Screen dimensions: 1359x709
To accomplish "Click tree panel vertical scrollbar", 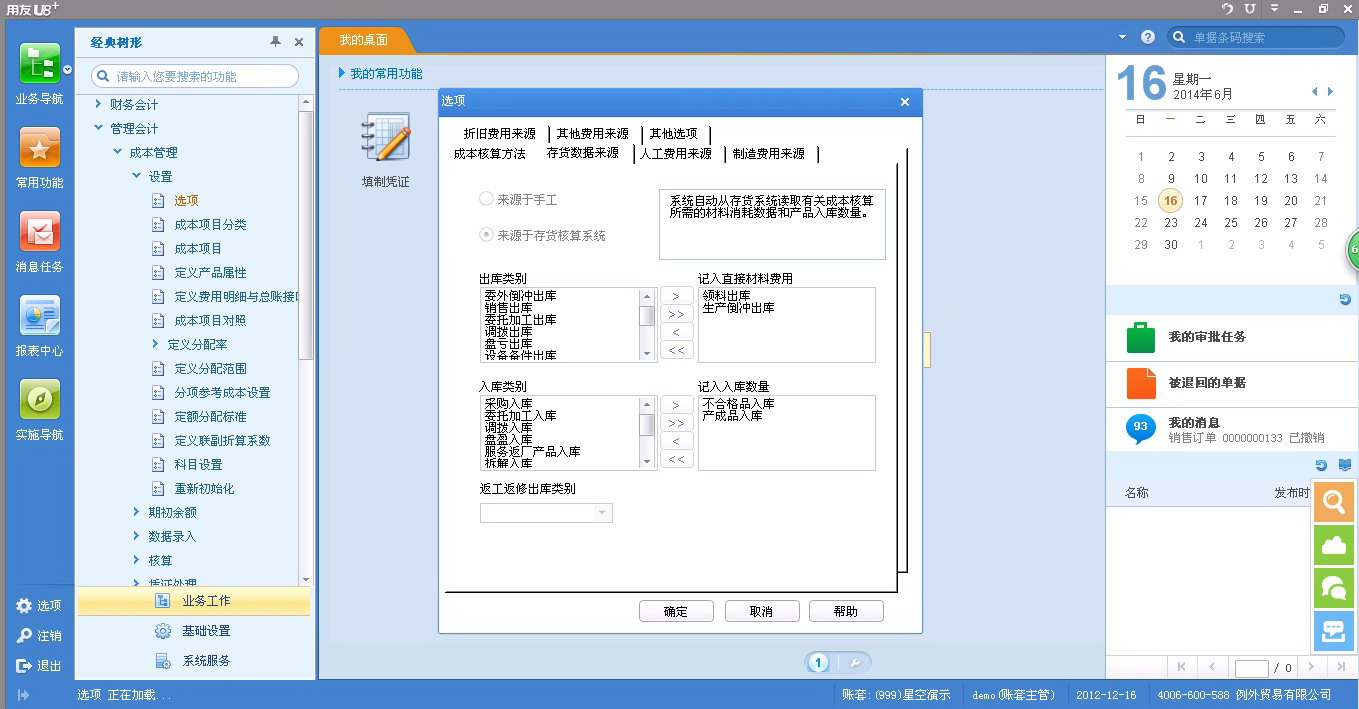I will tap(307, 340).
